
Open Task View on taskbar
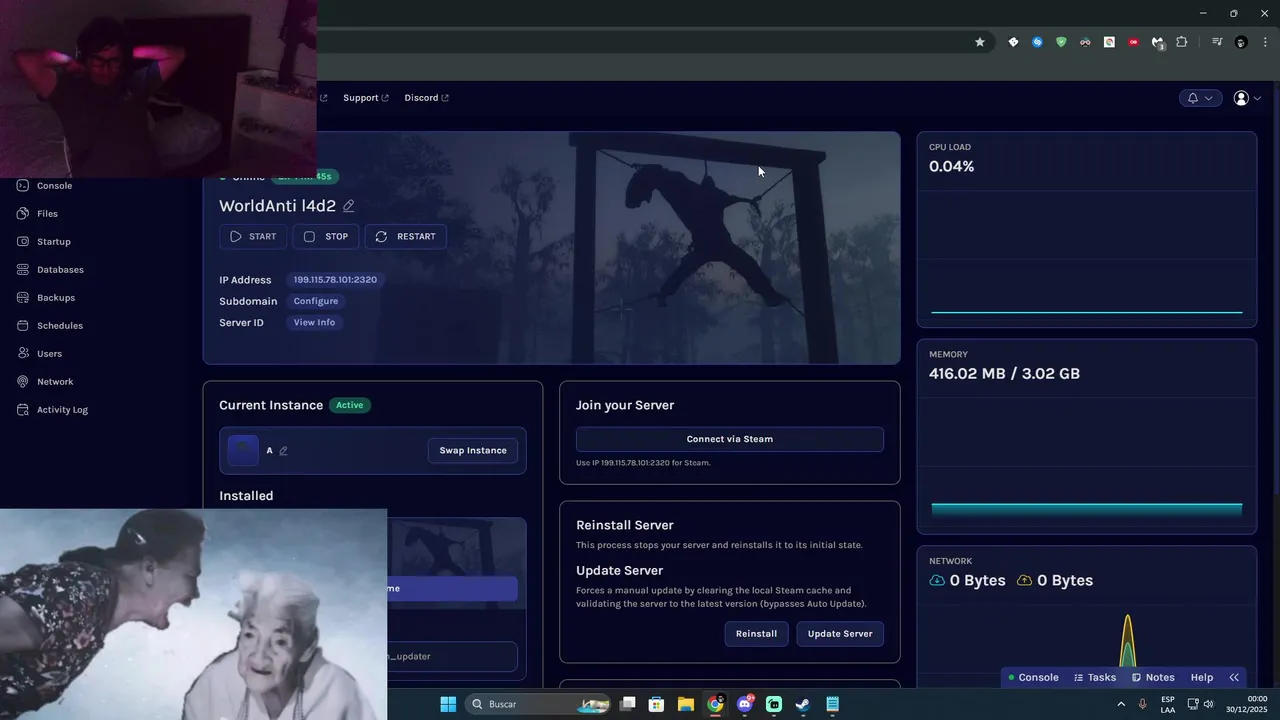(x=628, y=704)
